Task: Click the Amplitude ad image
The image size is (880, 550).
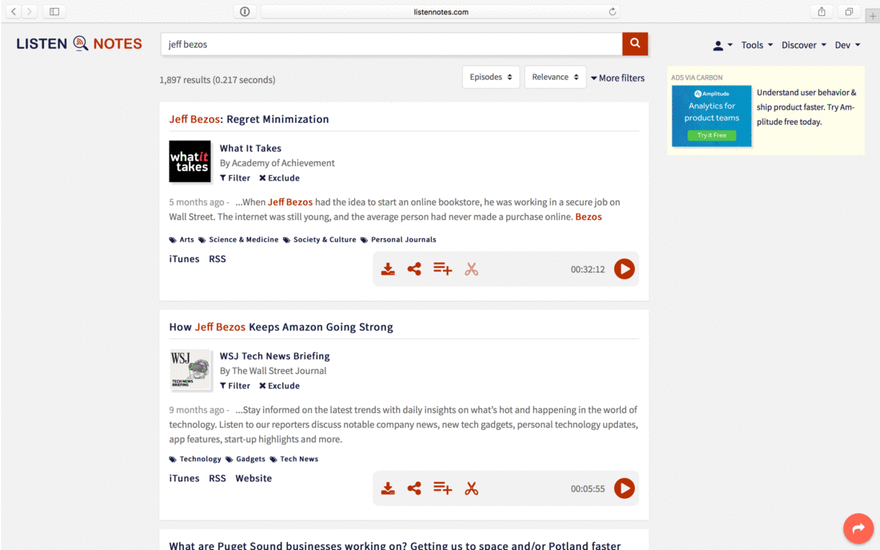Action: tap(712, 116)
